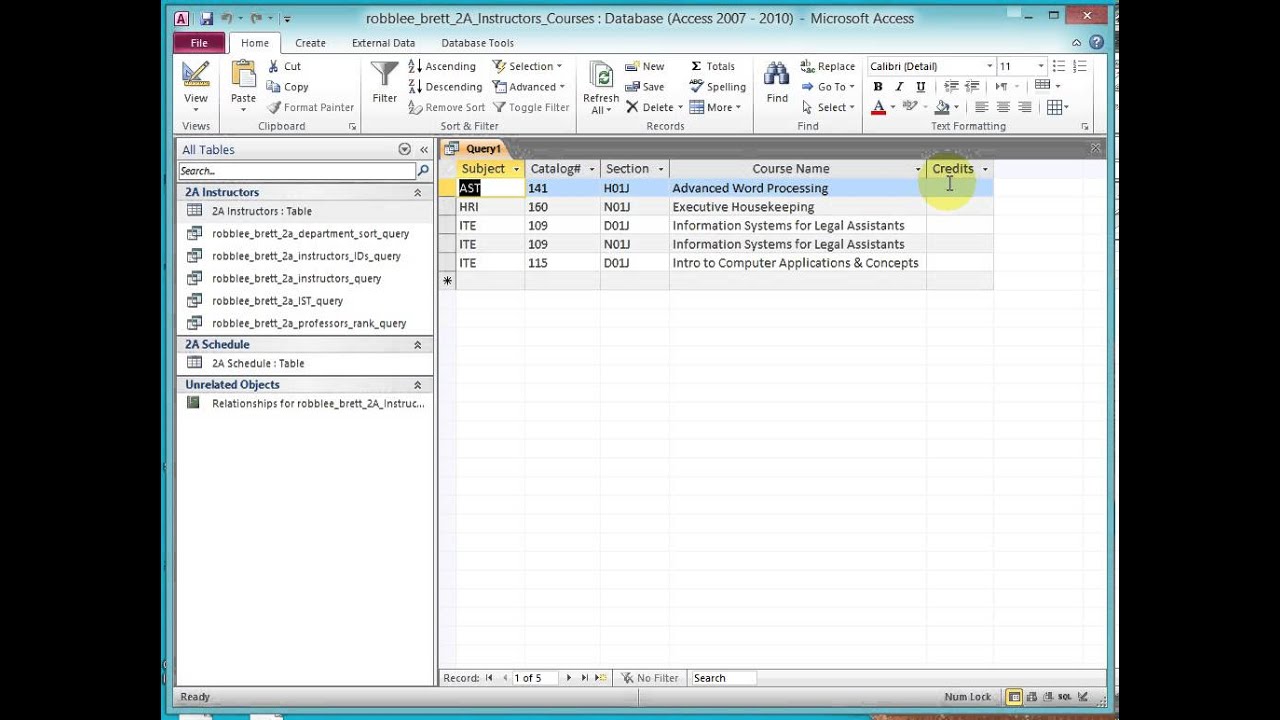Toggle the Totals row

(x=712, y=66)
